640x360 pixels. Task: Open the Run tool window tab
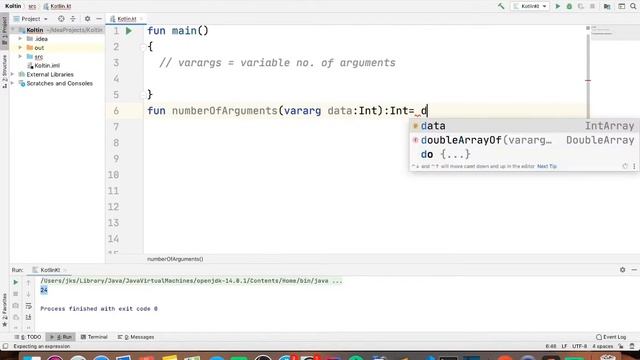point(60,337)
